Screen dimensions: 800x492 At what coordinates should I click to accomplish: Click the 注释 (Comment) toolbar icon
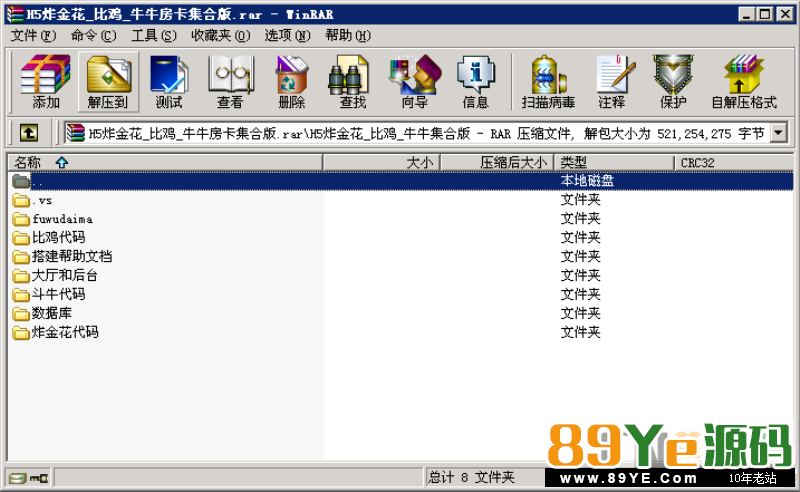coord(615,76)
